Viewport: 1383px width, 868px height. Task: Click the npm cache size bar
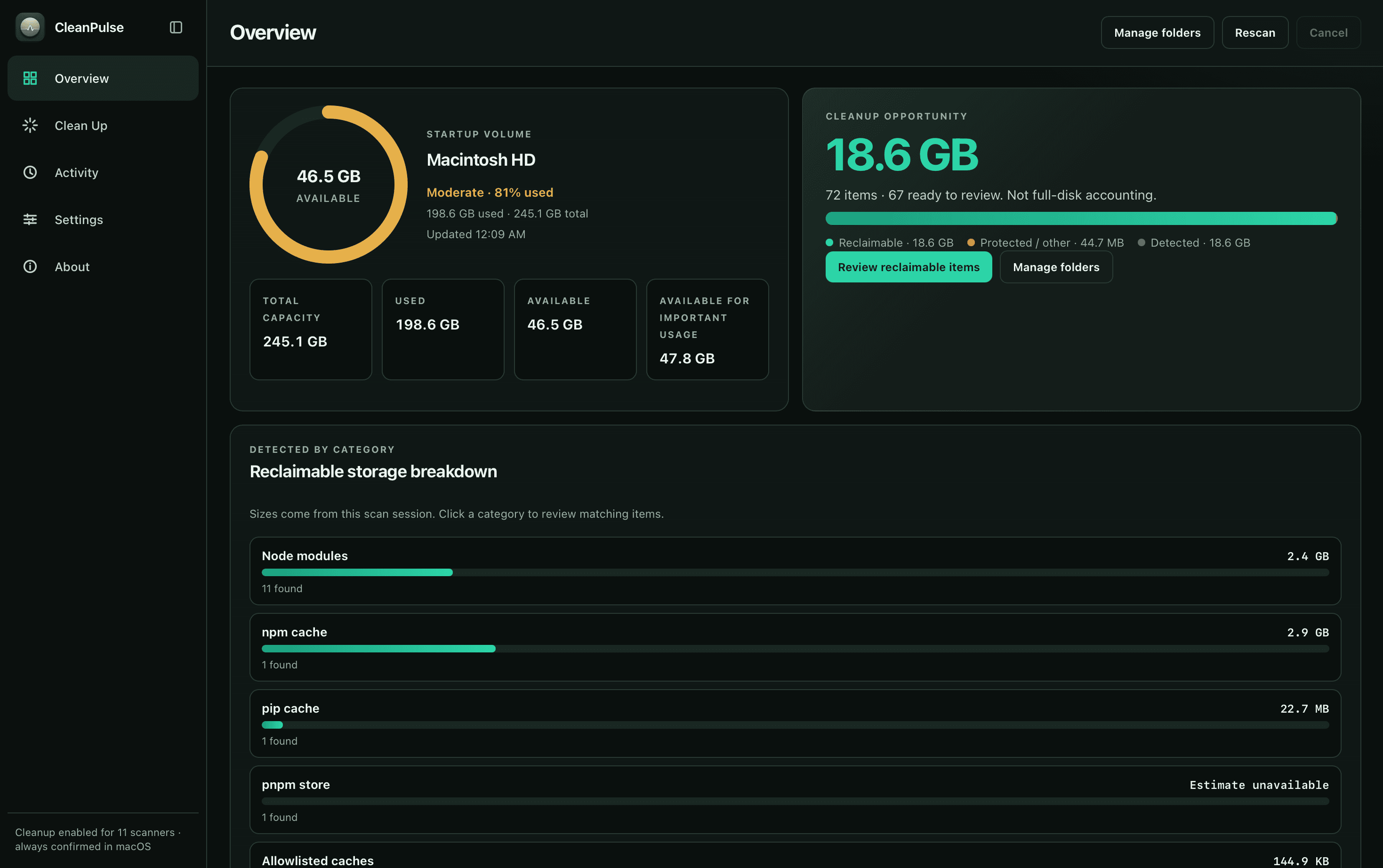pos(795,649)
